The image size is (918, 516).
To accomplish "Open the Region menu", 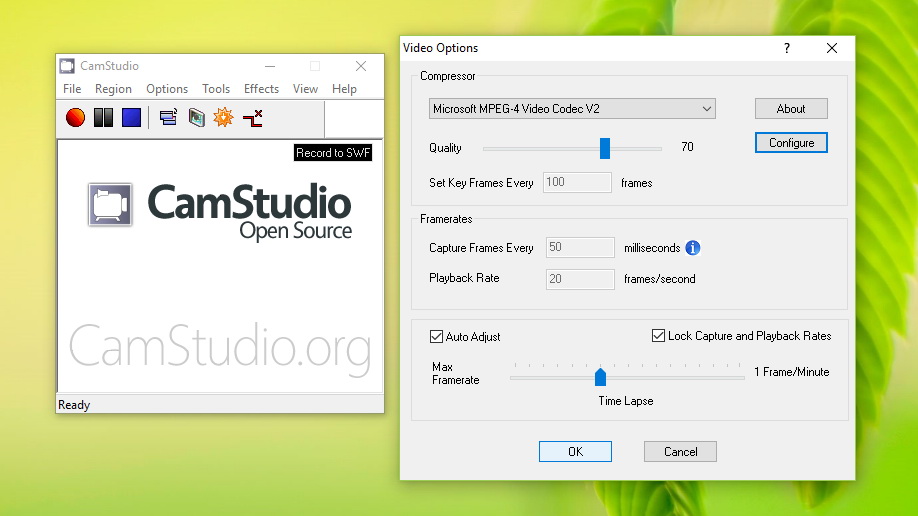I will click(x=113, y=89).
